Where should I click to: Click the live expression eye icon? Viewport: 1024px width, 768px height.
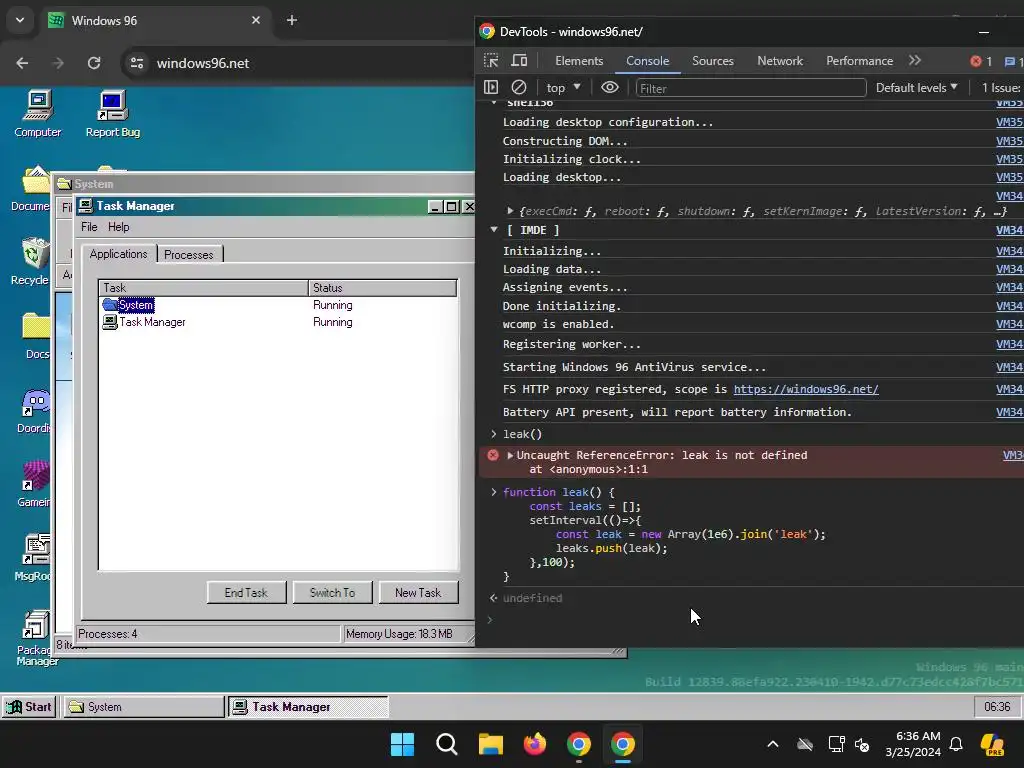pos(609,88)
